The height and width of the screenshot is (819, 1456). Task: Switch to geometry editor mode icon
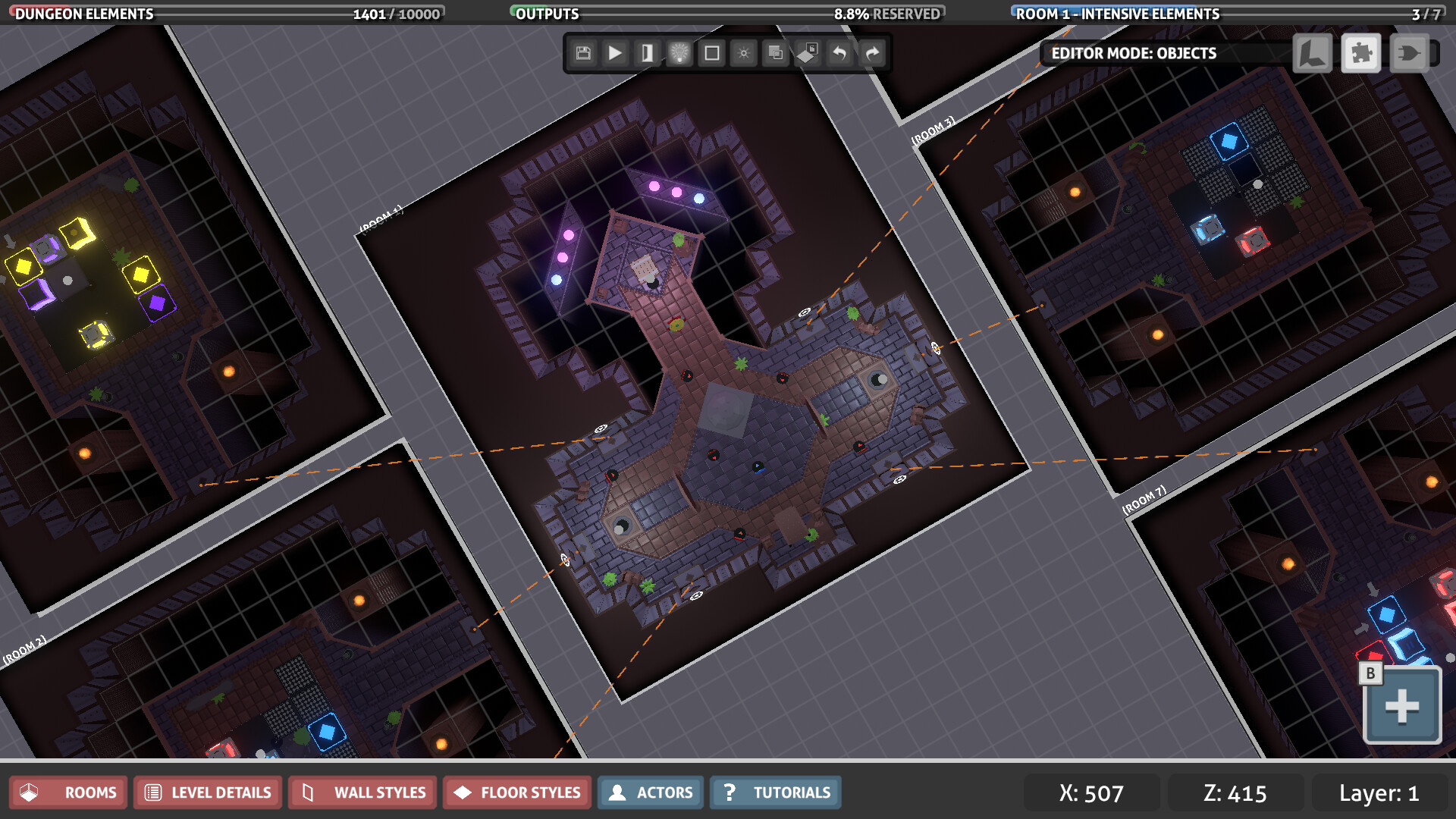[x=1312, y=53]
